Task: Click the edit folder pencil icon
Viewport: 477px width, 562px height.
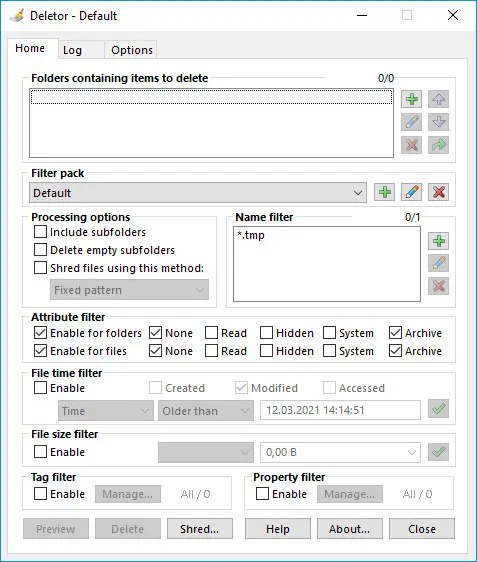Action: (x=411, y=122)
